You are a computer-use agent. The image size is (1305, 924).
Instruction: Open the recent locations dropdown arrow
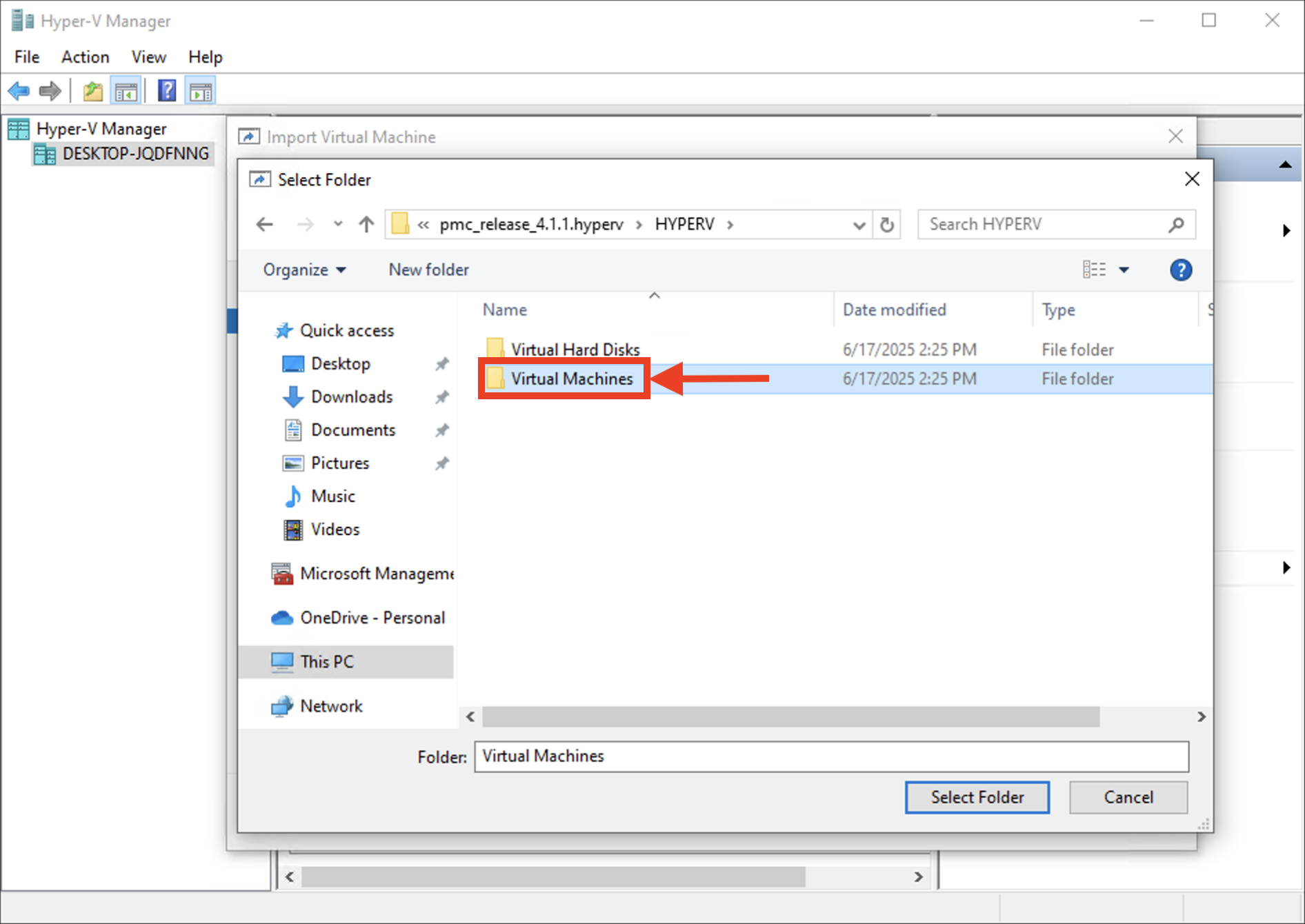pyautogui.click(x=337, y=224)
